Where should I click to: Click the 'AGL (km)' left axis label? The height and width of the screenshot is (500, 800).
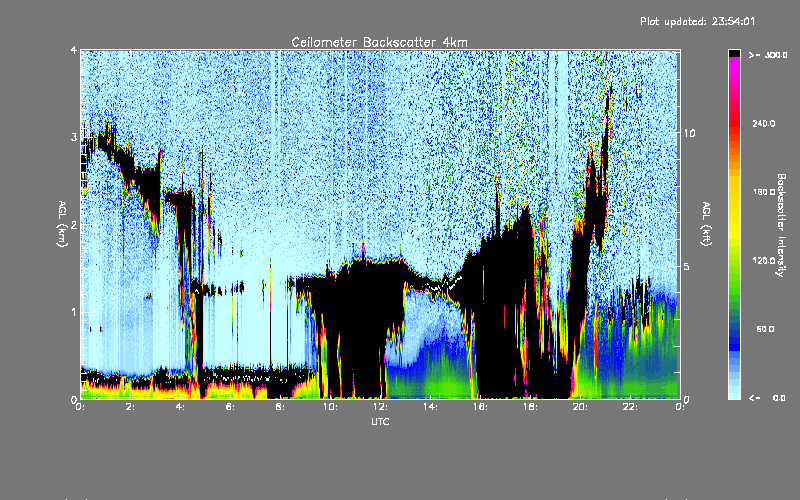tap(62, 224)
